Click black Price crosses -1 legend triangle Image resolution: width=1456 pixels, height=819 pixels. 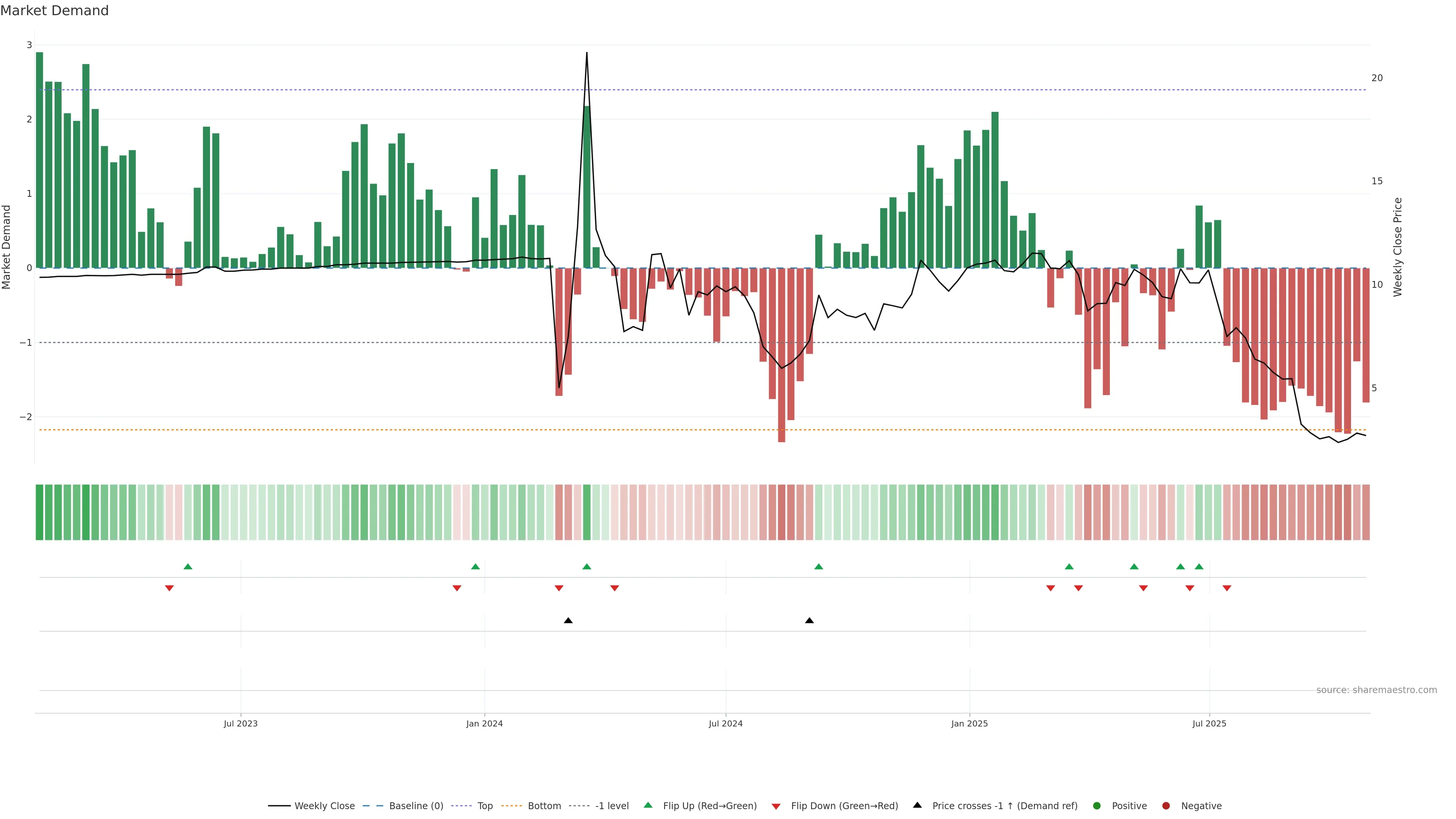917,805
